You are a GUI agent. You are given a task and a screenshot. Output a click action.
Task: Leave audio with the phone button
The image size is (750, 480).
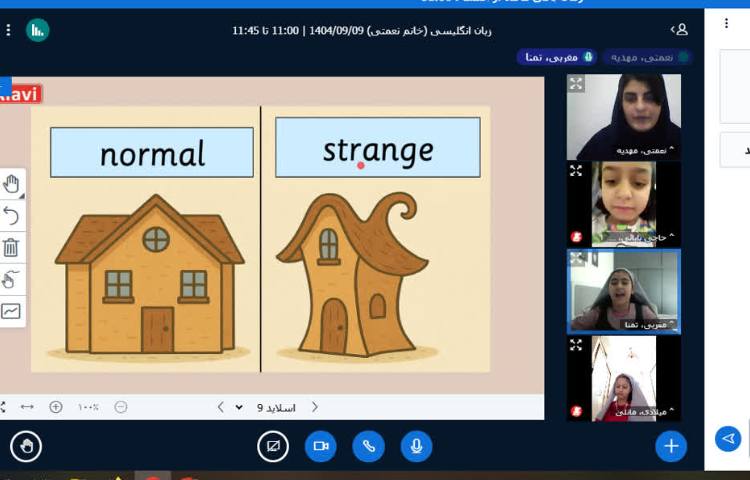coord(369,446)
